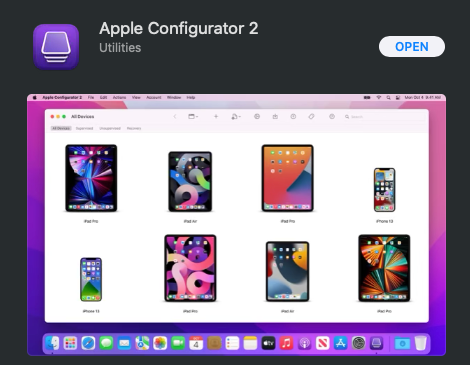Click the Prepare icon in the toolbar
This screenshot has height=365, width=470.
(x=257, y=116)
